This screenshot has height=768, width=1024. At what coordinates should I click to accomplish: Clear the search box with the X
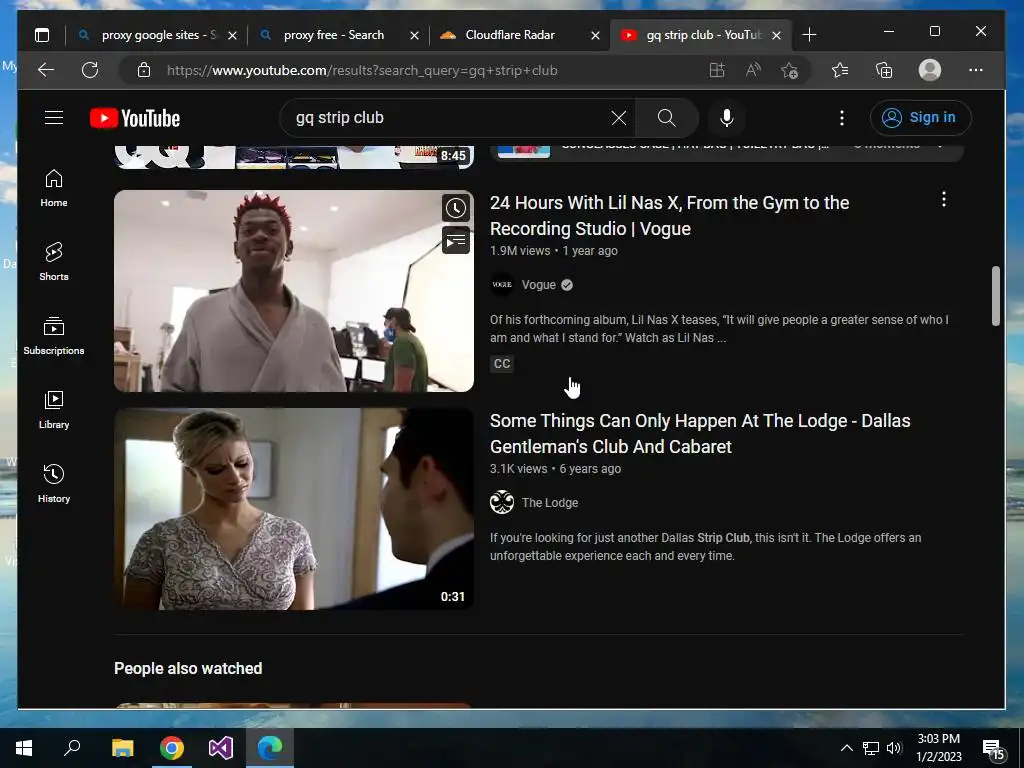point(618,118)
